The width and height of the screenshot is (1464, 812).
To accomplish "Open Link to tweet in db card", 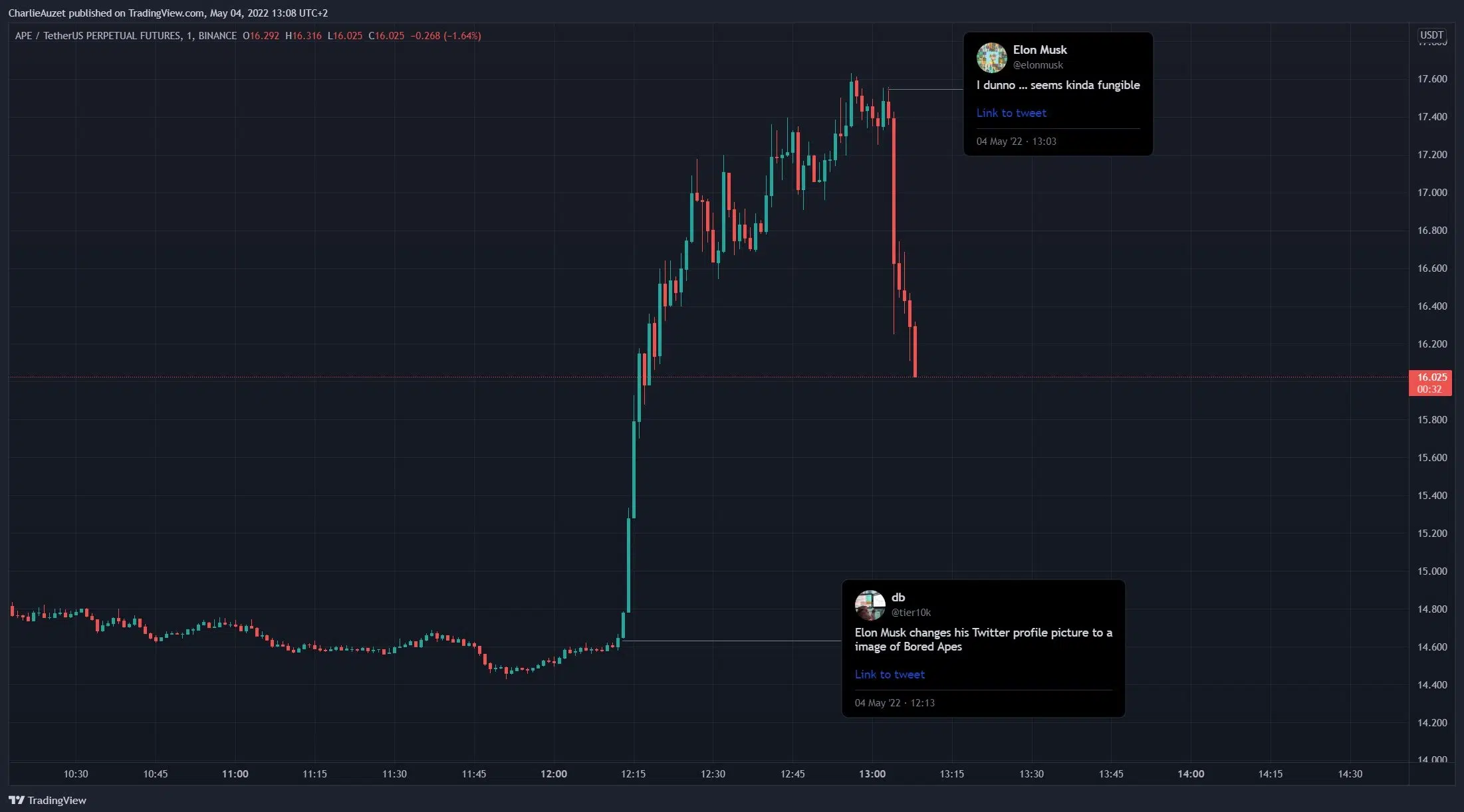I will point(889,674).
